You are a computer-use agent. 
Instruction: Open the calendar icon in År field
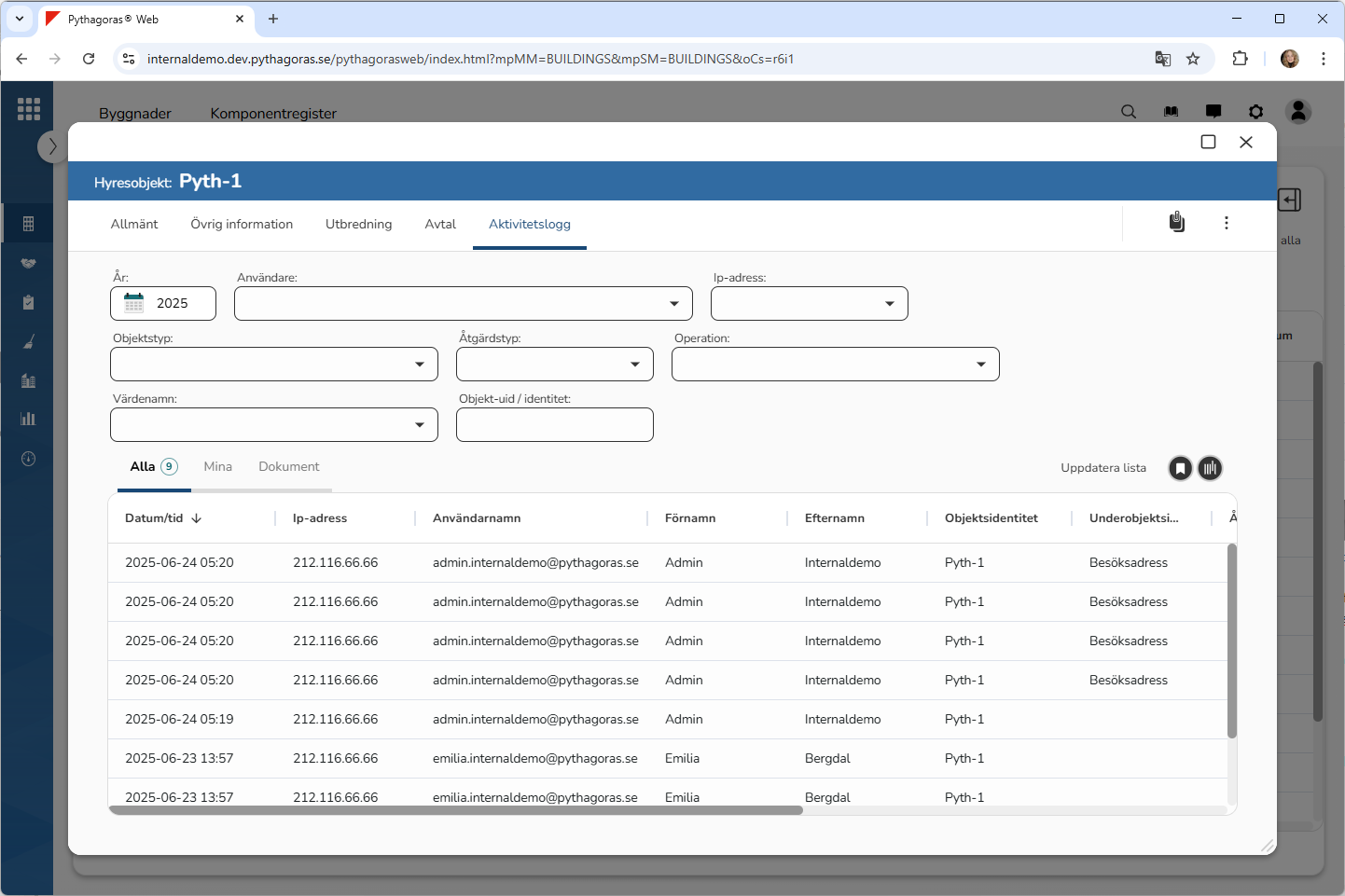pyautogui.click(x=134, y=303)
